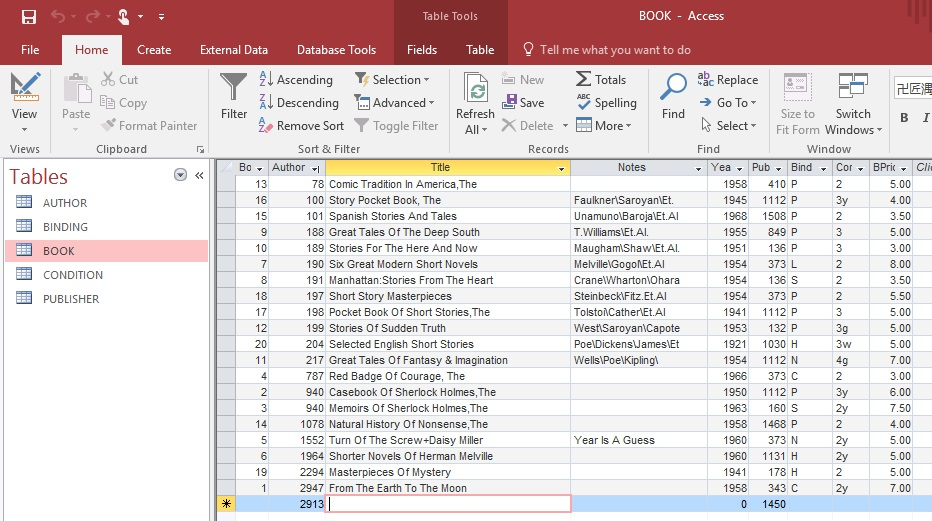This screenshot has width=932, height=521.
Task: Open the Delete dropdown arrow
Action: tap(565, 126)
